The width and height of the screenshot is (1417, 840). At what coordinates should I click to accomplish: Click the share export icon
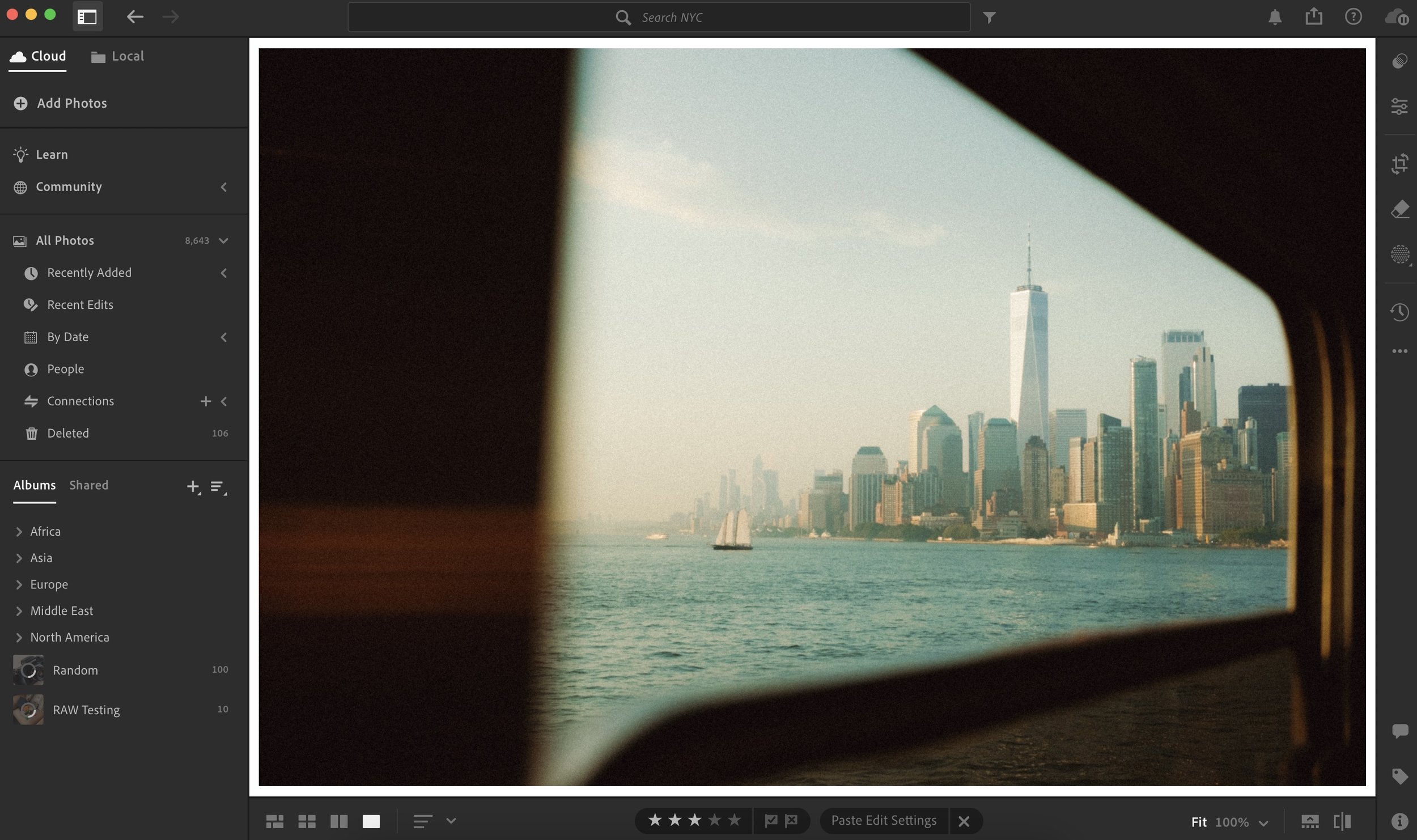1314,16
